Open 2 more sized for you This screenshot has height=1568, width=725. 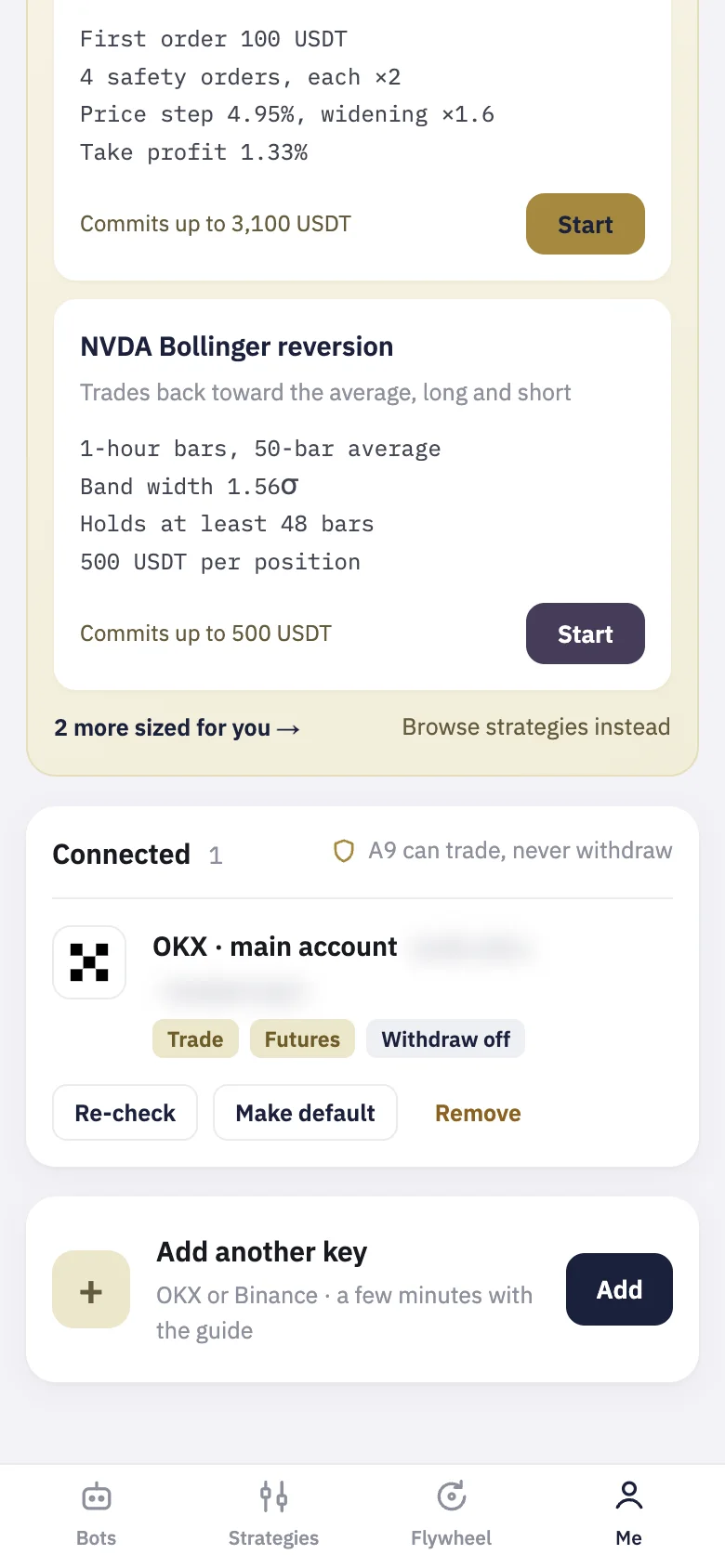[x=178, y=727]
